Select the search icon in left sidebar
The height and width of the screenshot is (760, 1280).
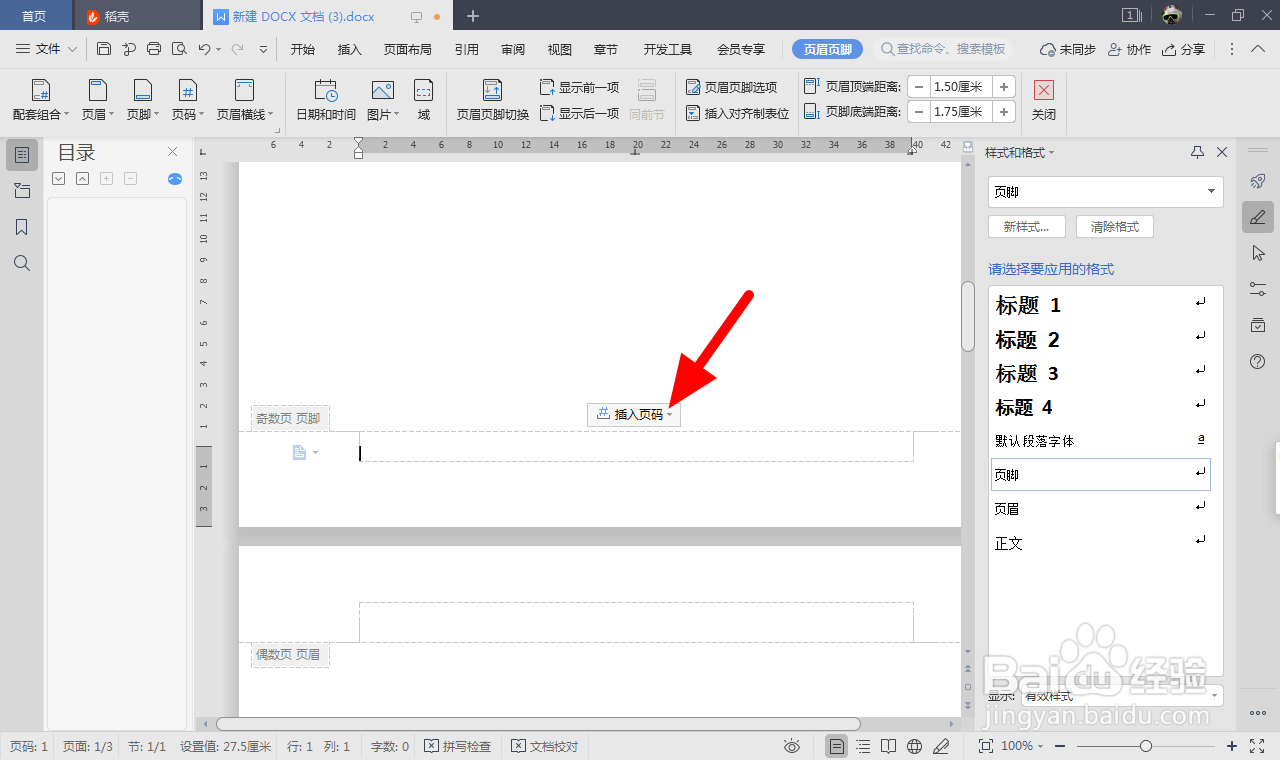(22, 263)
